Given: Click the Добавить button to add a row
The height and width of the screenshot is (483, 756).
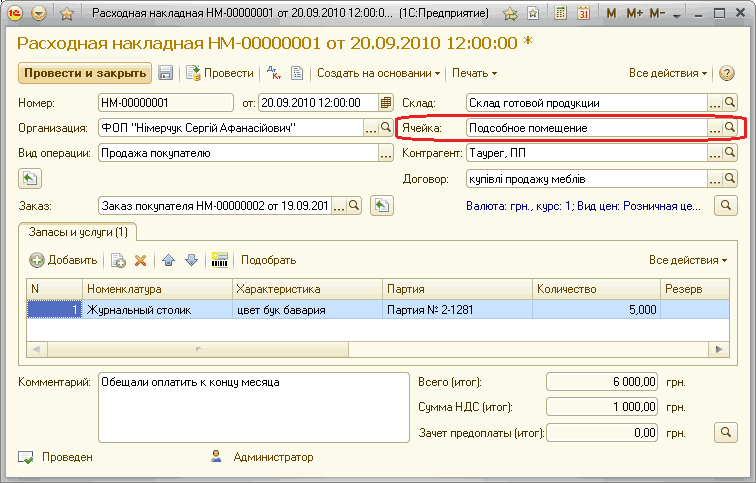Looking at the screenshot, I should point(63,260).
